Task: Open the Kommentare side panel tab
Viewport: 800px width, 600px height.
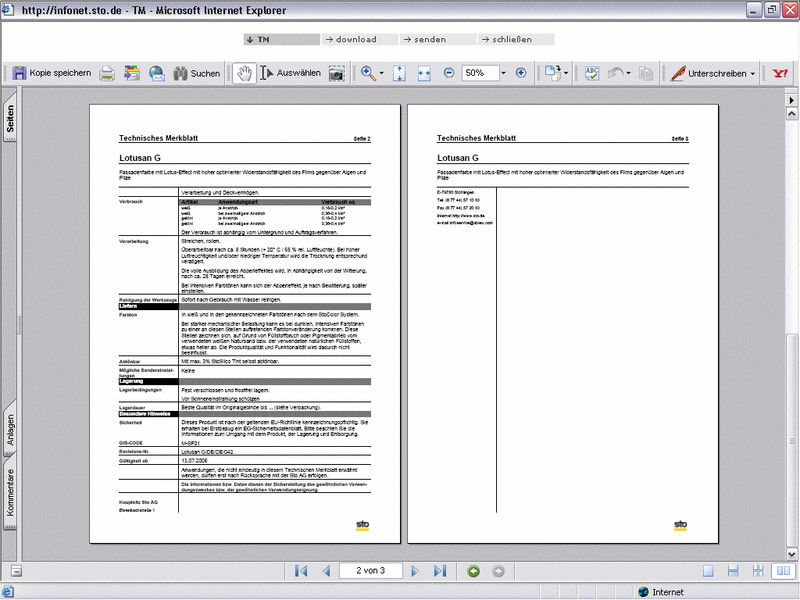Action: 10,493
